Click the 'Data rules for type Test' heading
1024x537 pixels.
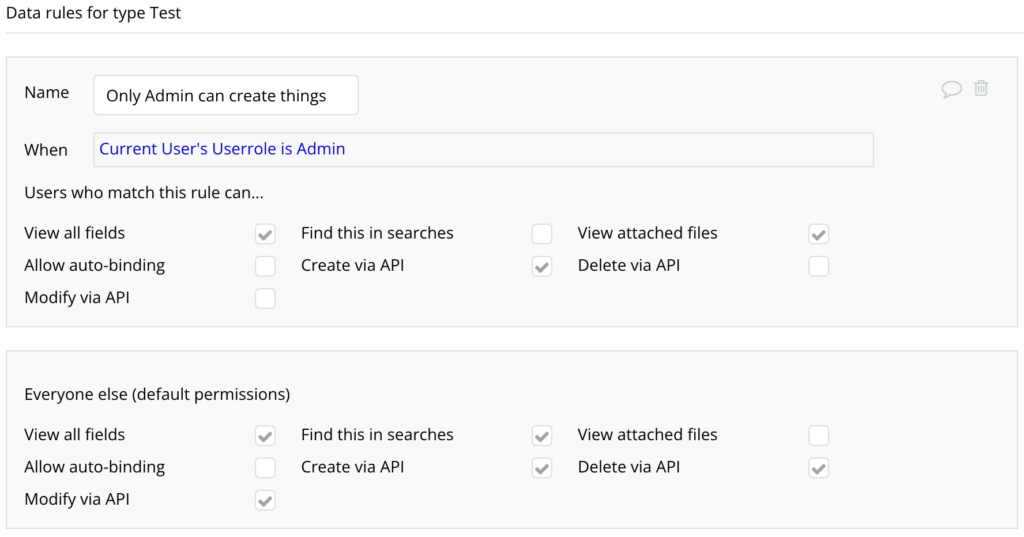coord(93,13)
